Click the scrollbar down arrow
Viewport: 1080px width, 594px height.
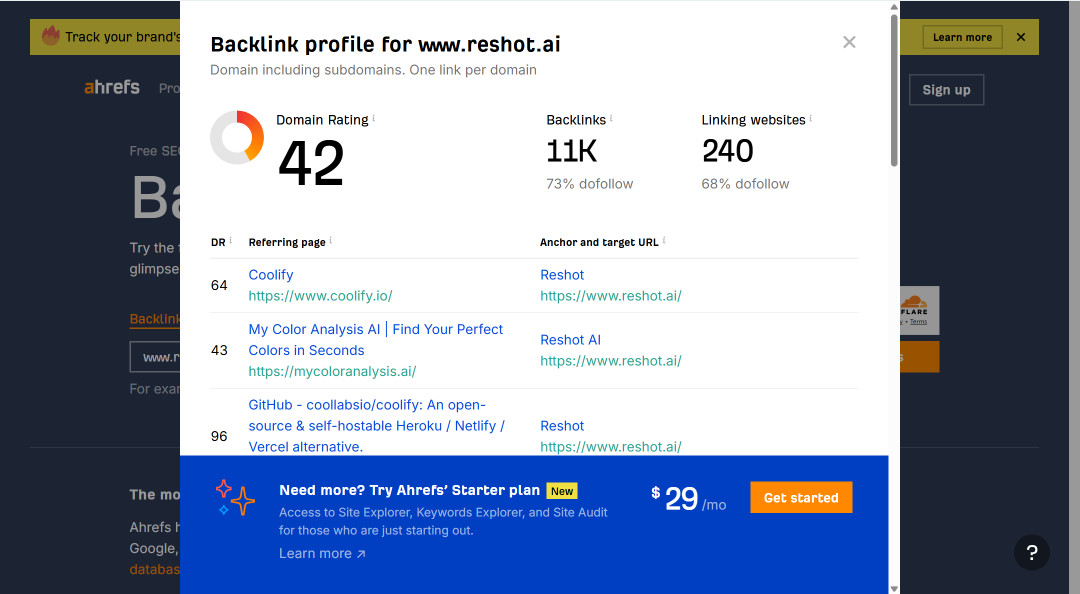click(x=894, y=588)
